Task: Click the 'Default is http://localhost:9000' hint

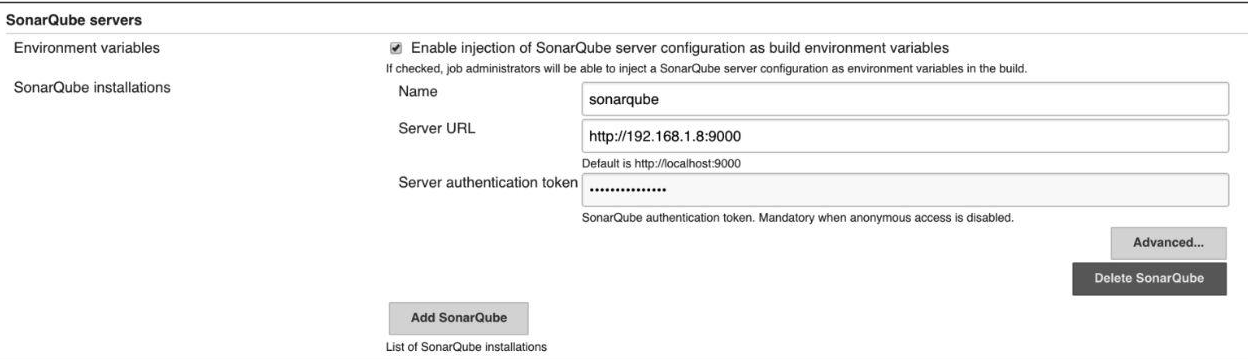Action: [661, 164]
